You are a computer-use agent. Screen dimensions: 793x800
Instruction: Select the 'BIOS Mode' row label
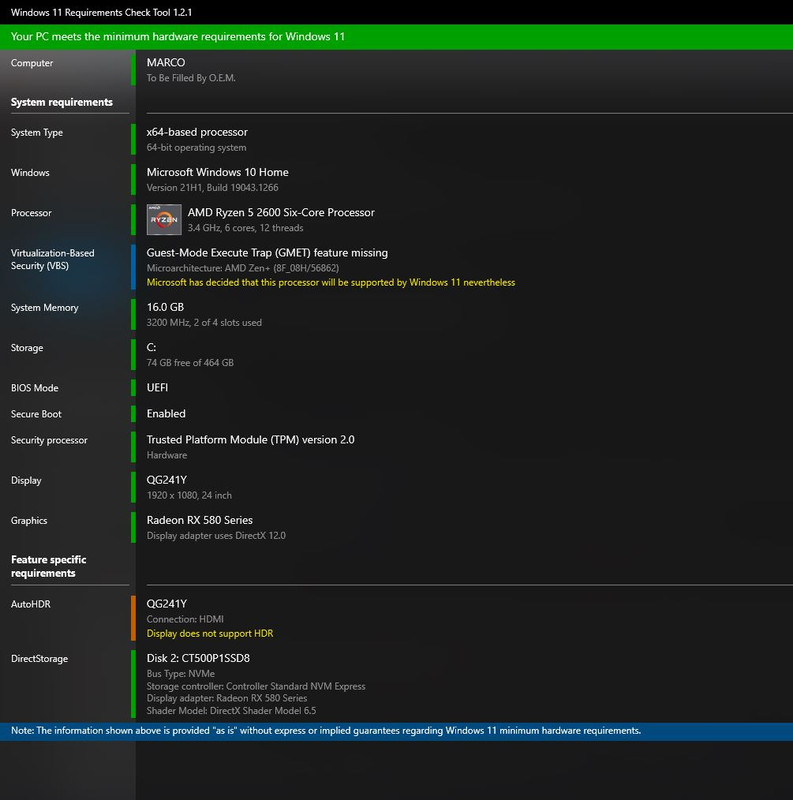pos(35,388)
